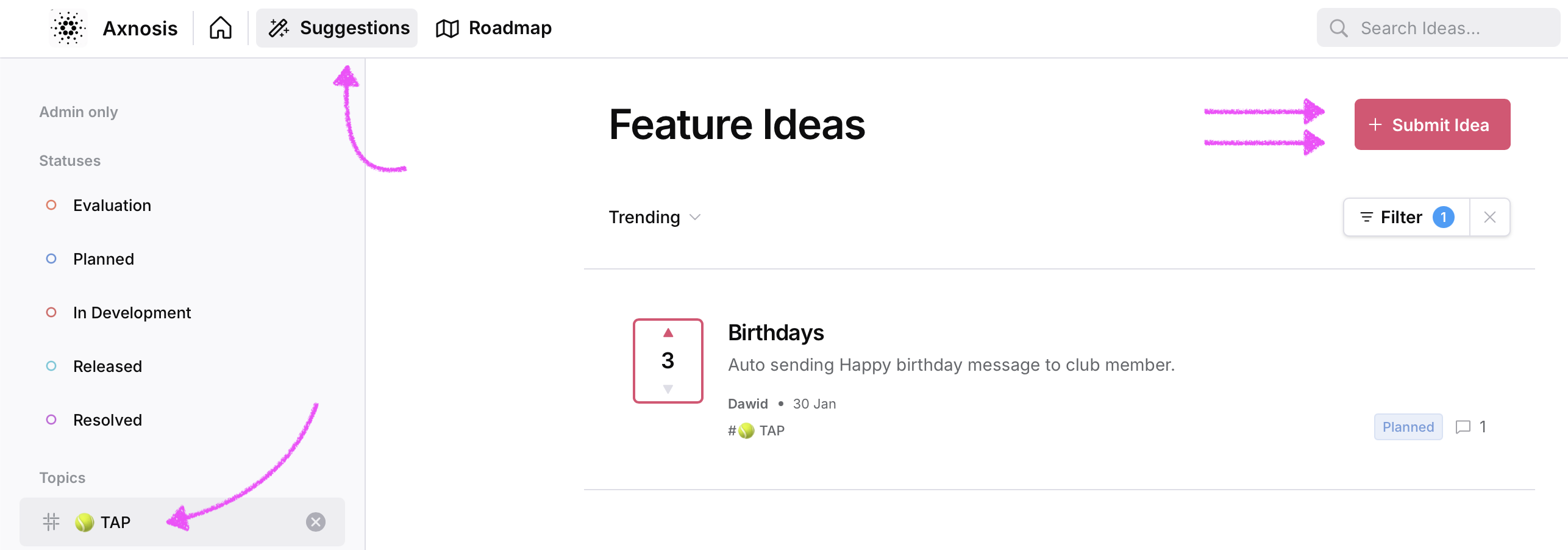Switch to the Roadmap tab
The height and width of the screenshot is (550, 1568).
pyautogui.click(x=494, y=28)
